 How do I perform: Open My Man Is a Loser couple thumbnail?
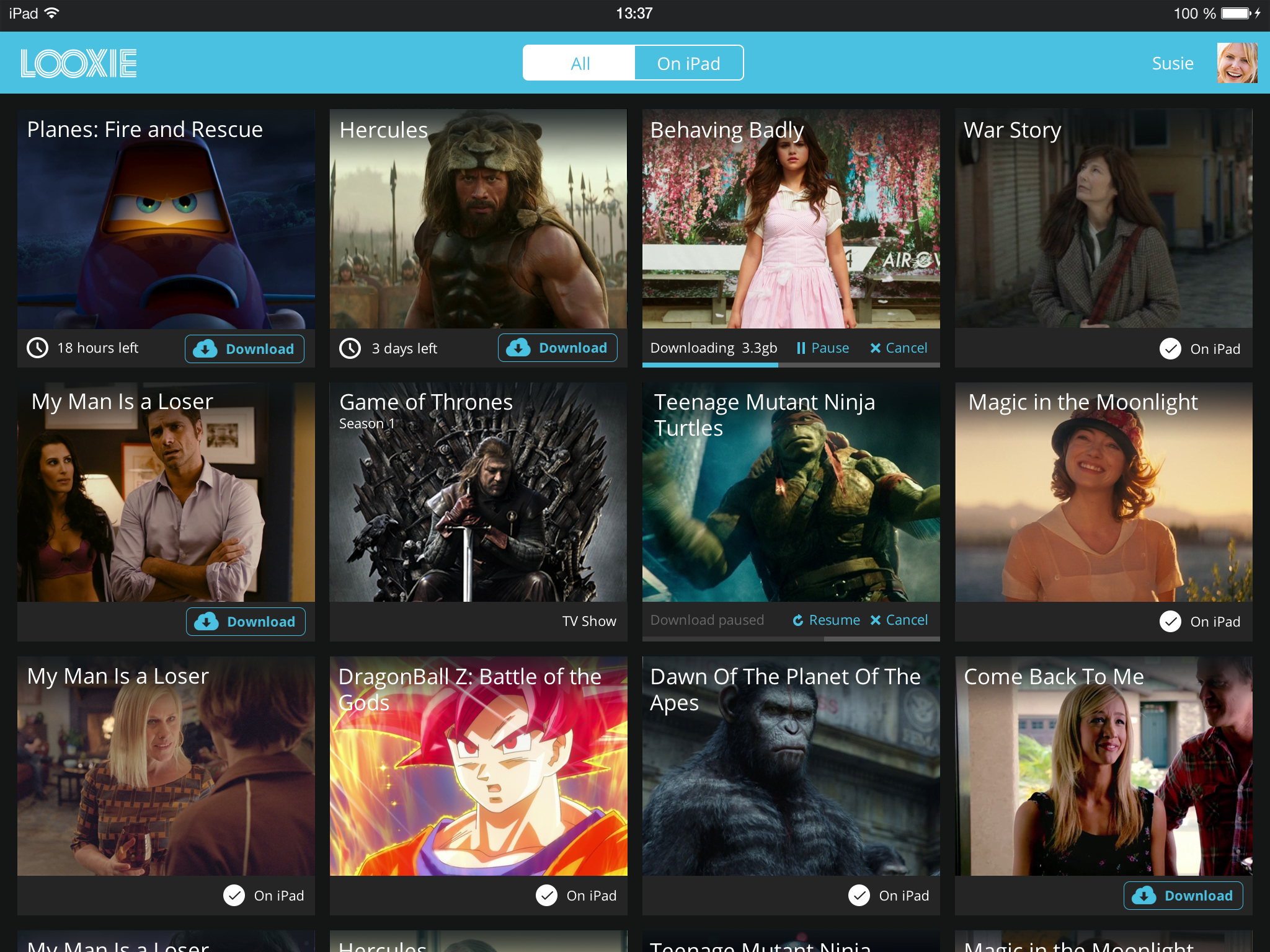pyautogui.click(x=166, y=492)
